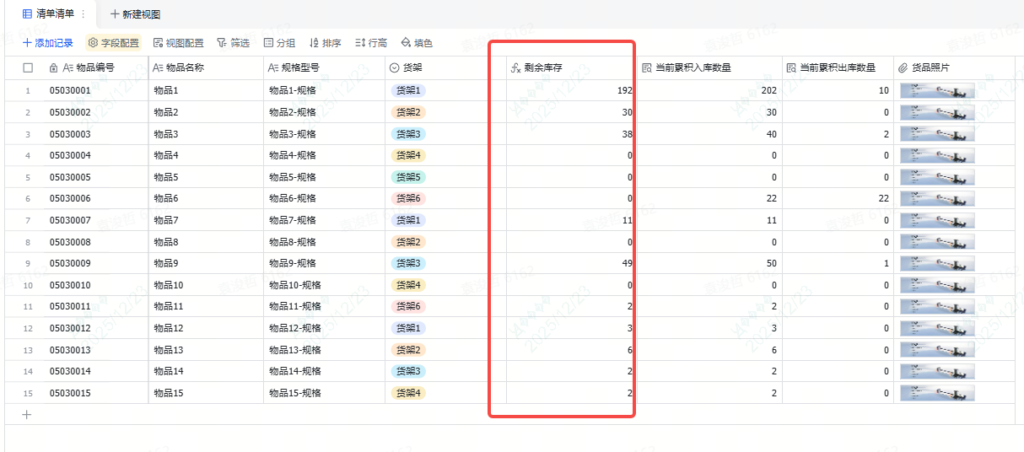The width and height of the screenshot is (1024, 452).
Task: Adjust 行高 row height setting
Action: 371,43
